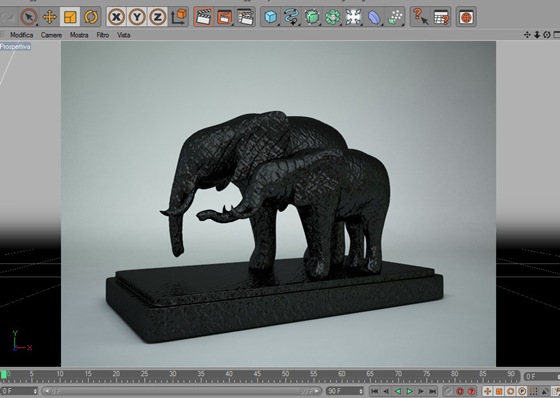Toggle the Y axis lock
Screen dimensions: 560x398
[137, 17]
